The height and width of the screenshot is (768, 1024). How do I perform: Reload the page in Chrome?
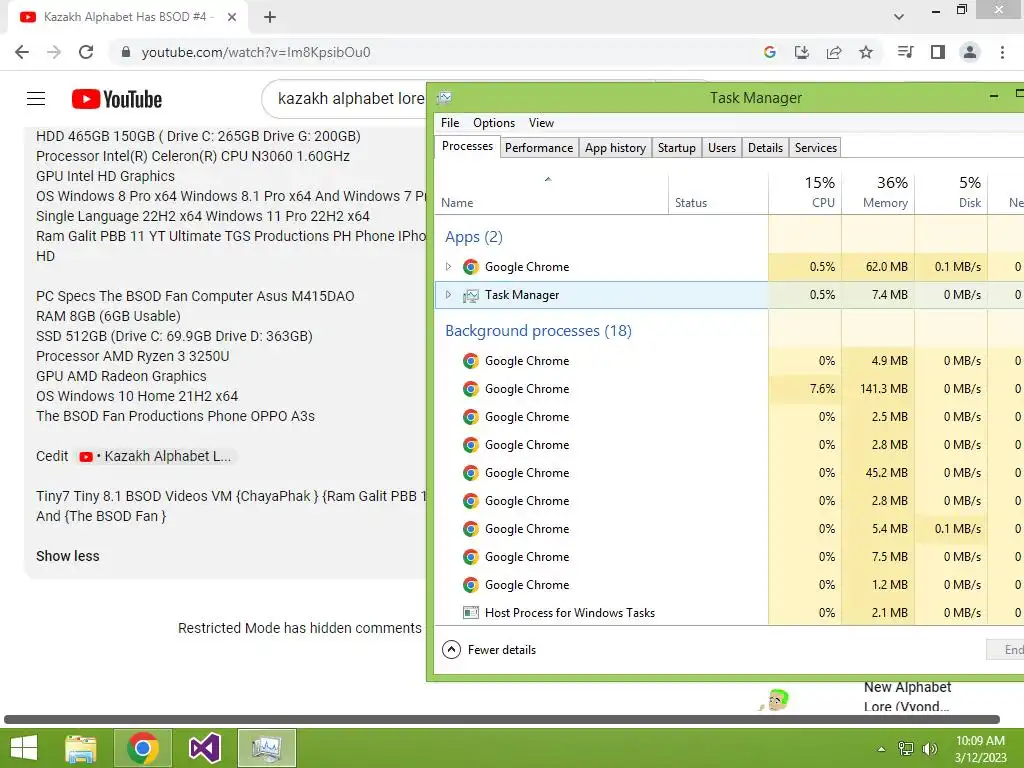[86, 52]
